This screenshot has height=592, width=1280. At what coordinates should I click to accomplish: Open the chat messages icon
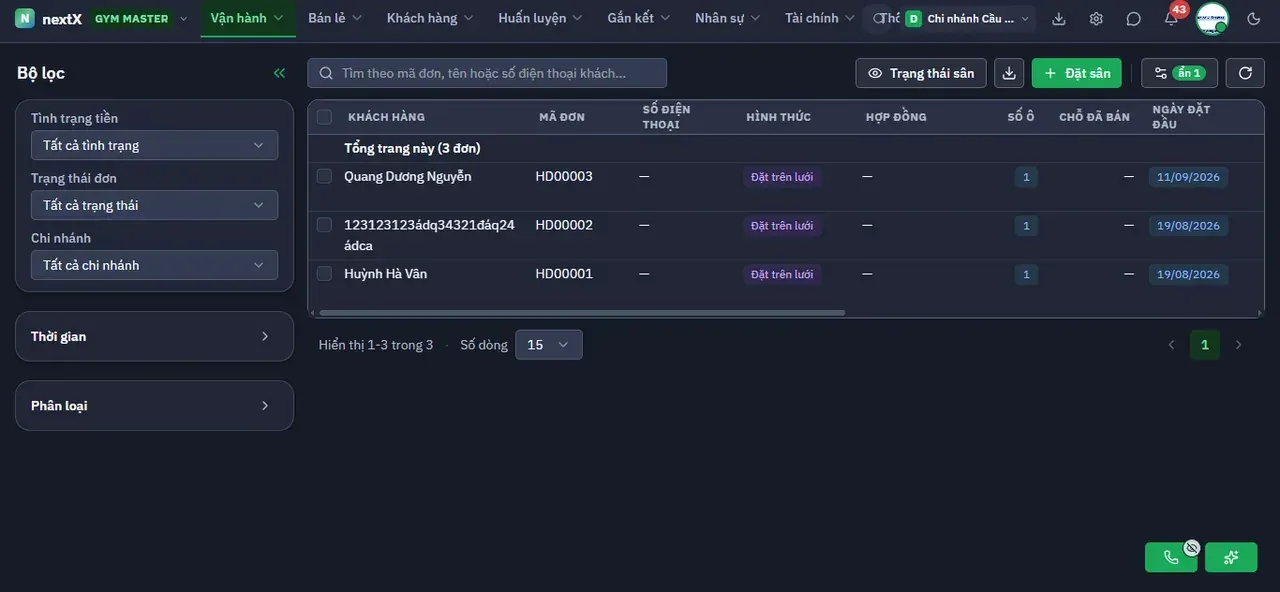pos(1133,18)
